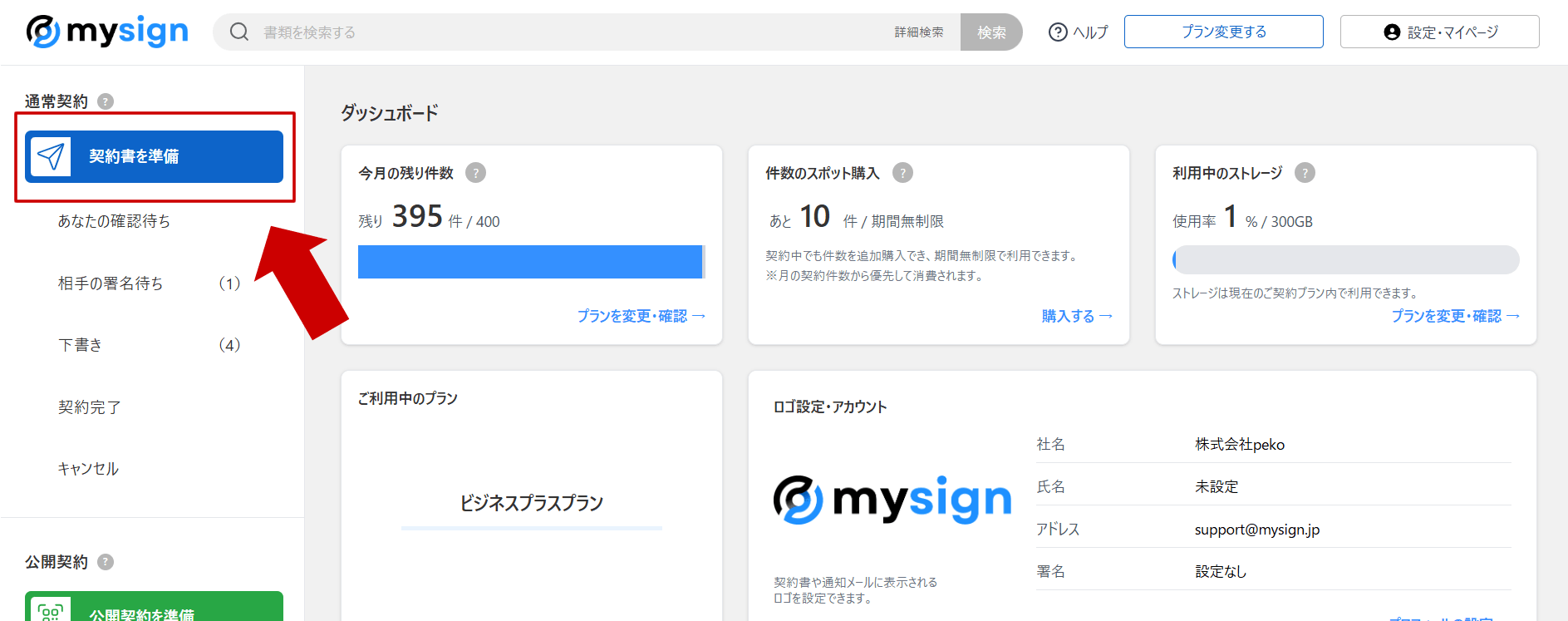Open 設定・マイページ button
This screenshot has width=1568, height=621.
(1440, 32)
